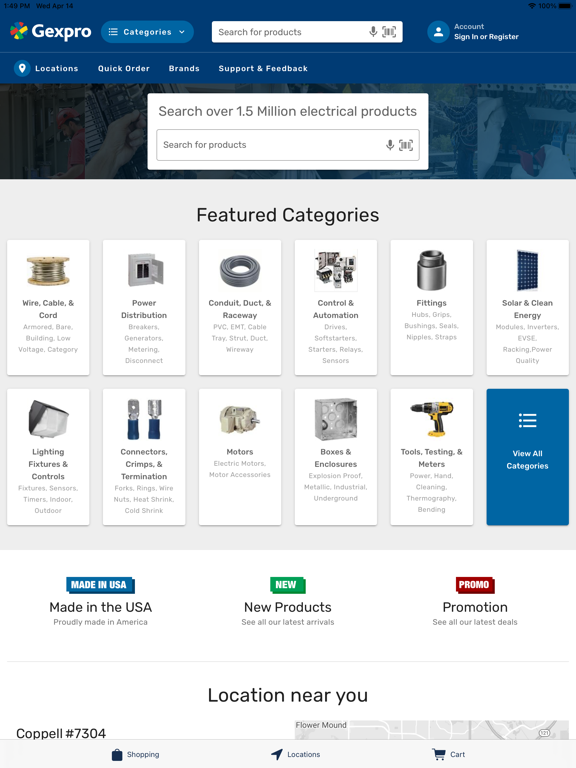Tap barcode scan icon in hero search box
Screen dimensions: 576x768
(x=406, y=145)
